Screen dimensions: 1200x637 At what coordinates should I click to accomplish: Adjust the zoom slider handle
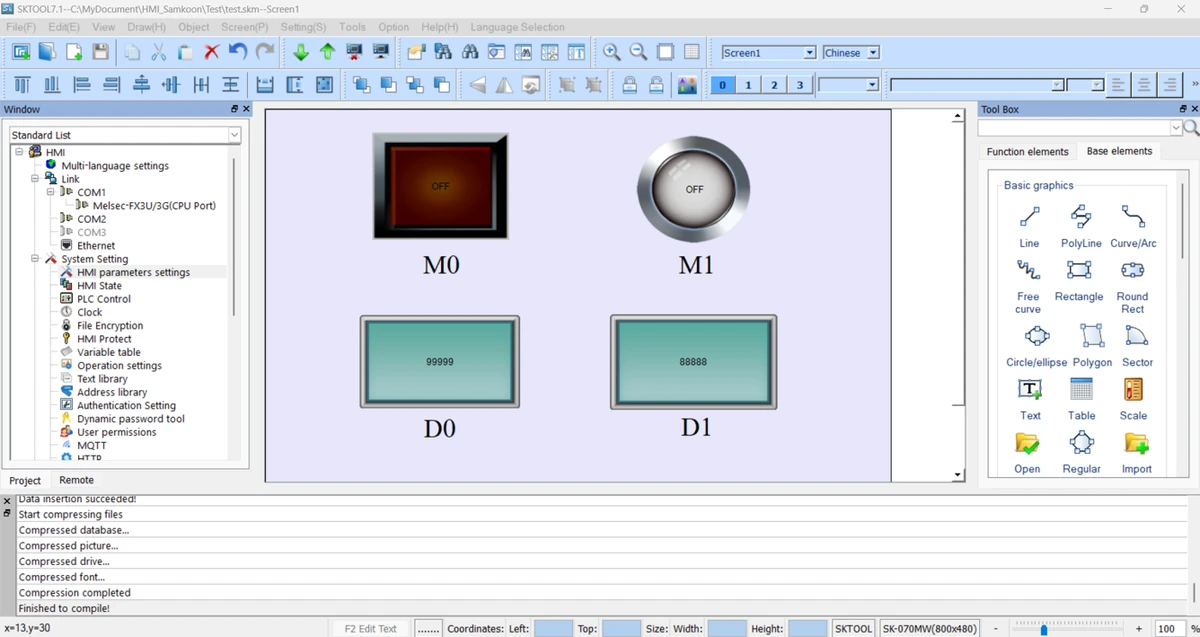tap(1043, 629)
